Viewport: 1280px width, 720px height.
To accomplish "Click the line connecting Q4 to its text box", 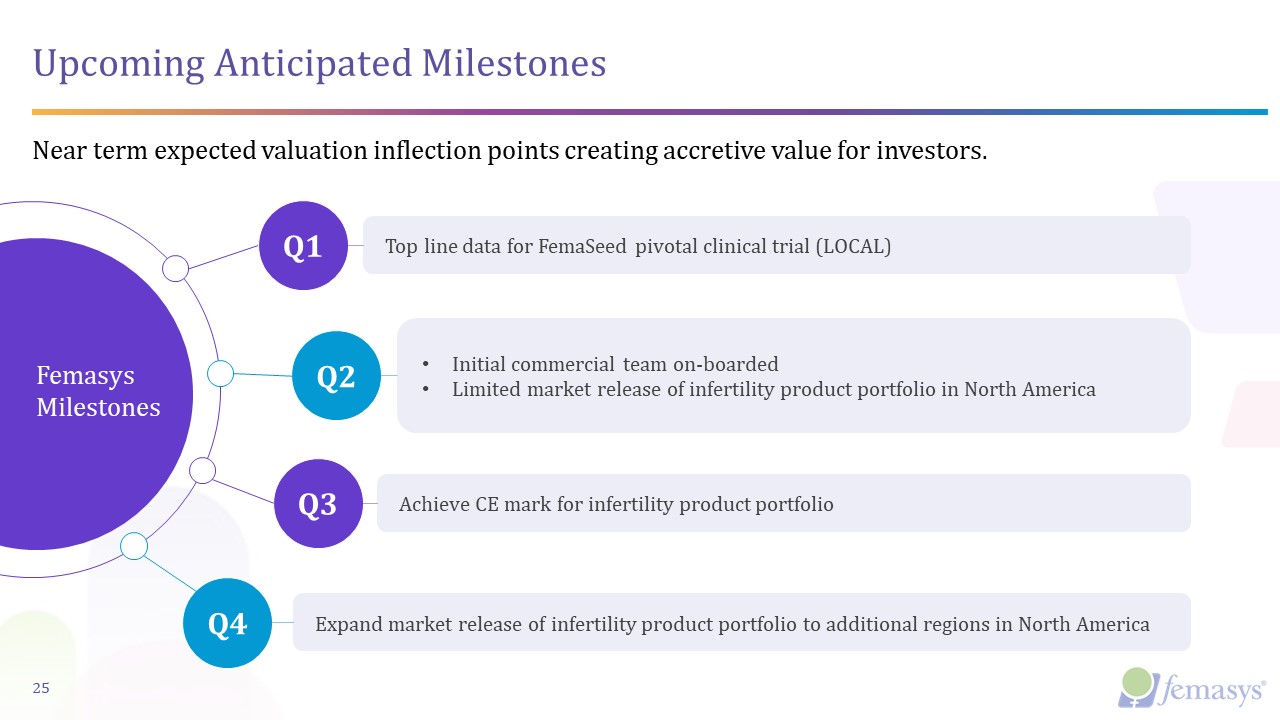I will (x=282, y=623).
